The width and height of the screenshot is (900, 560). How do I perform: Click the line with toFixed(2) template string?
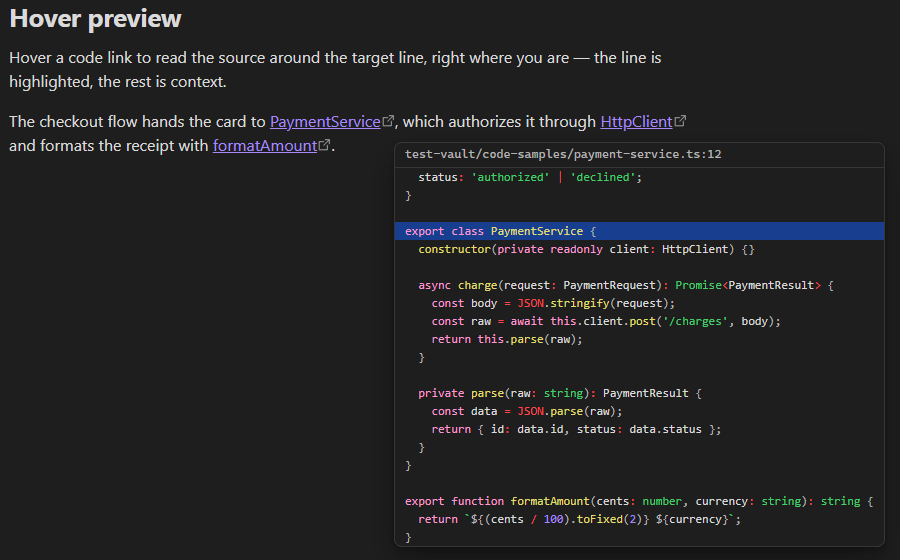(580, 519)
